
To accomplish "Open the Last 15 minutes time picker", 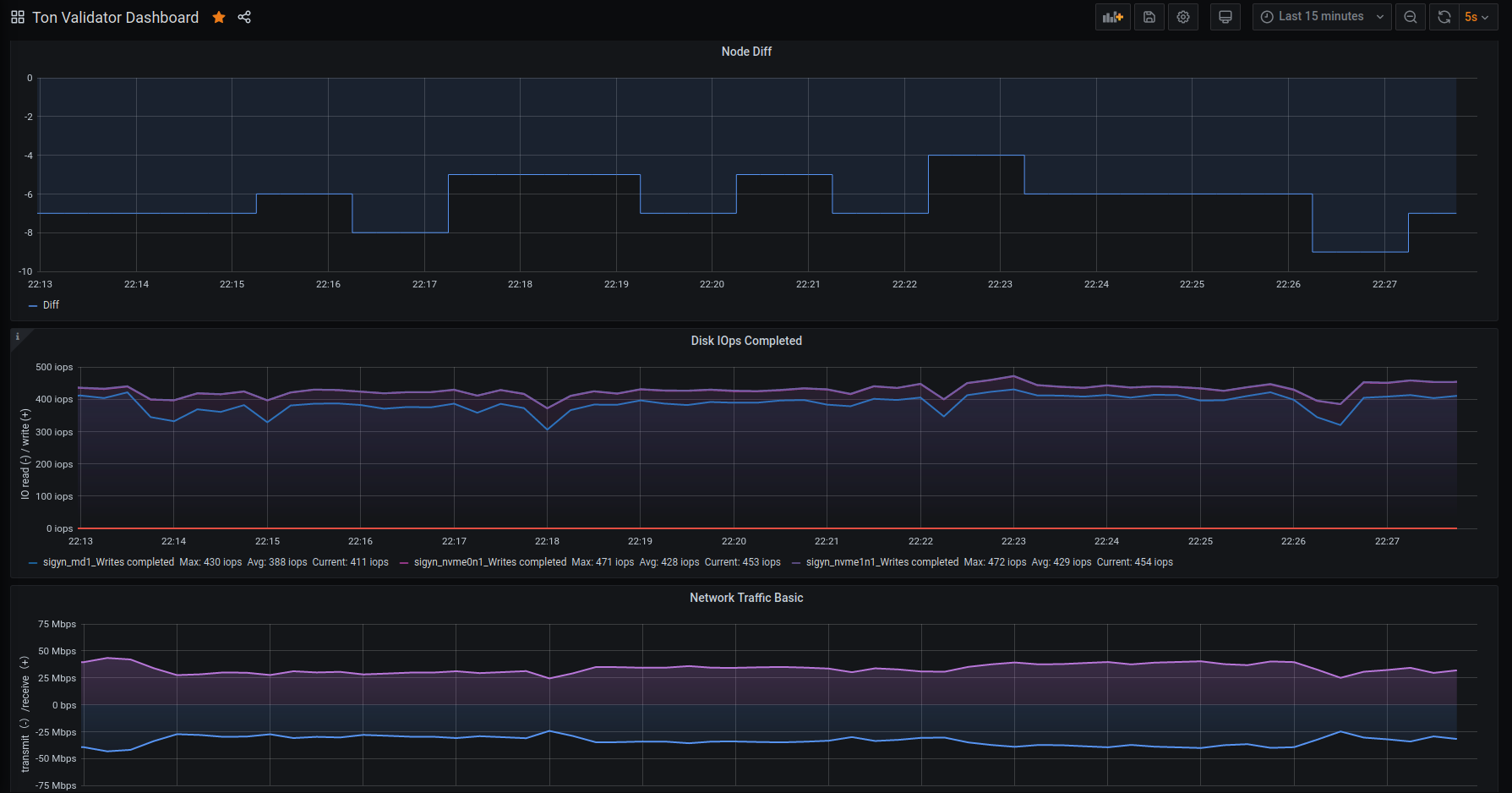I will [1322, 17].
